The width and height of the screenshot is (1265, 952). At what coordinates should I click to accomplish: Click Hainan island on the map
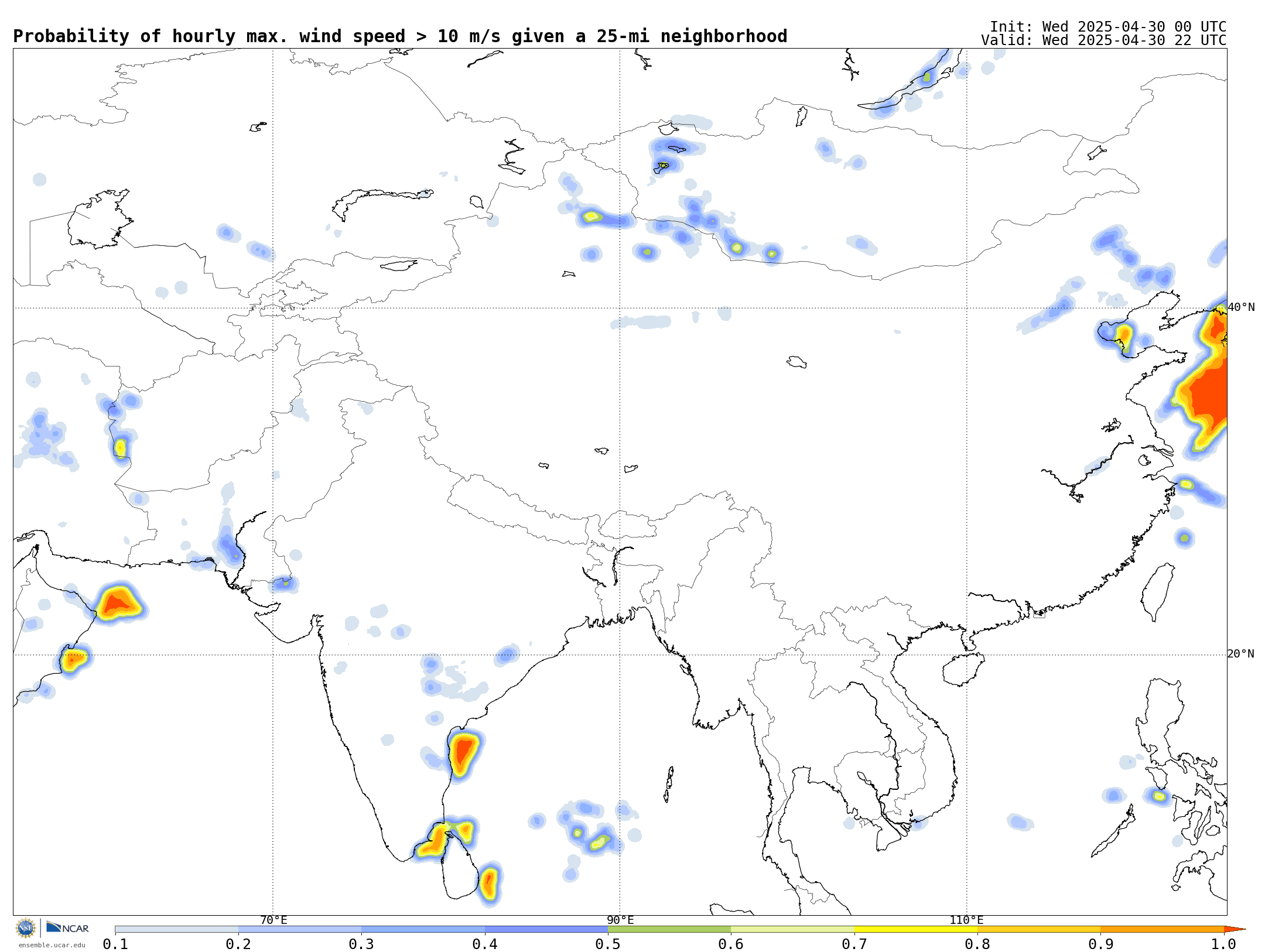963,669
